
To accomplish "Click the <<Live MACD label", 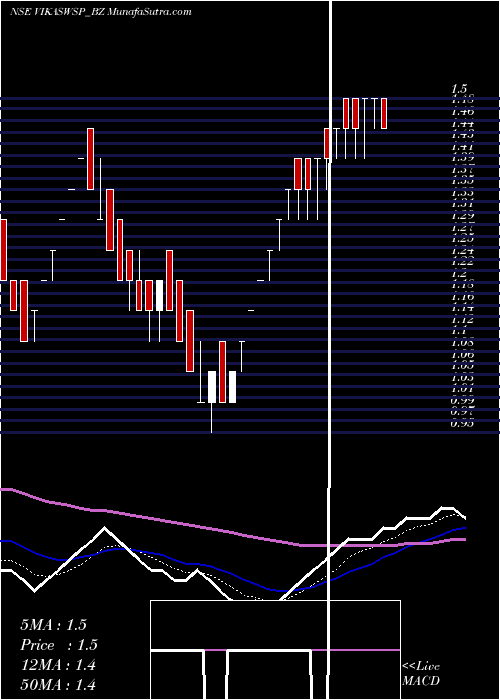I will (x=421, y=673).
